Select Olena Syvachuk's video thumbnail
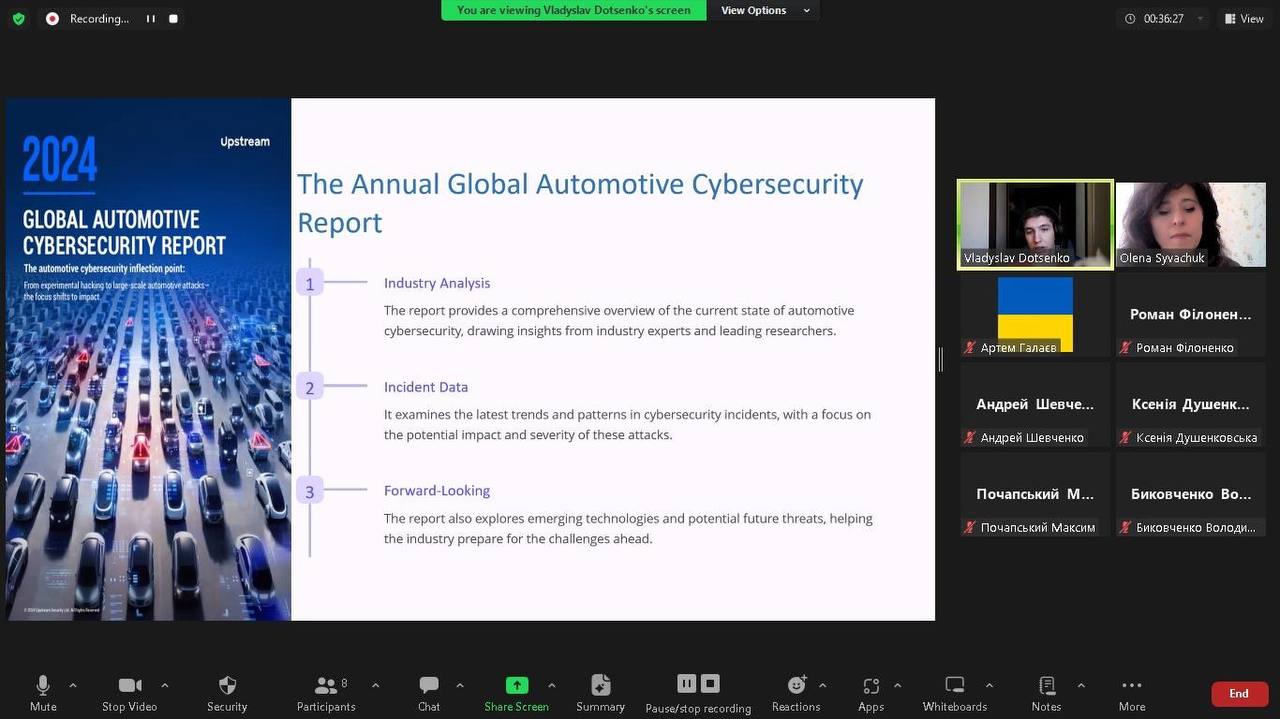The width and height of the screenshot is (1280, 719). [x=1190, y=224]
